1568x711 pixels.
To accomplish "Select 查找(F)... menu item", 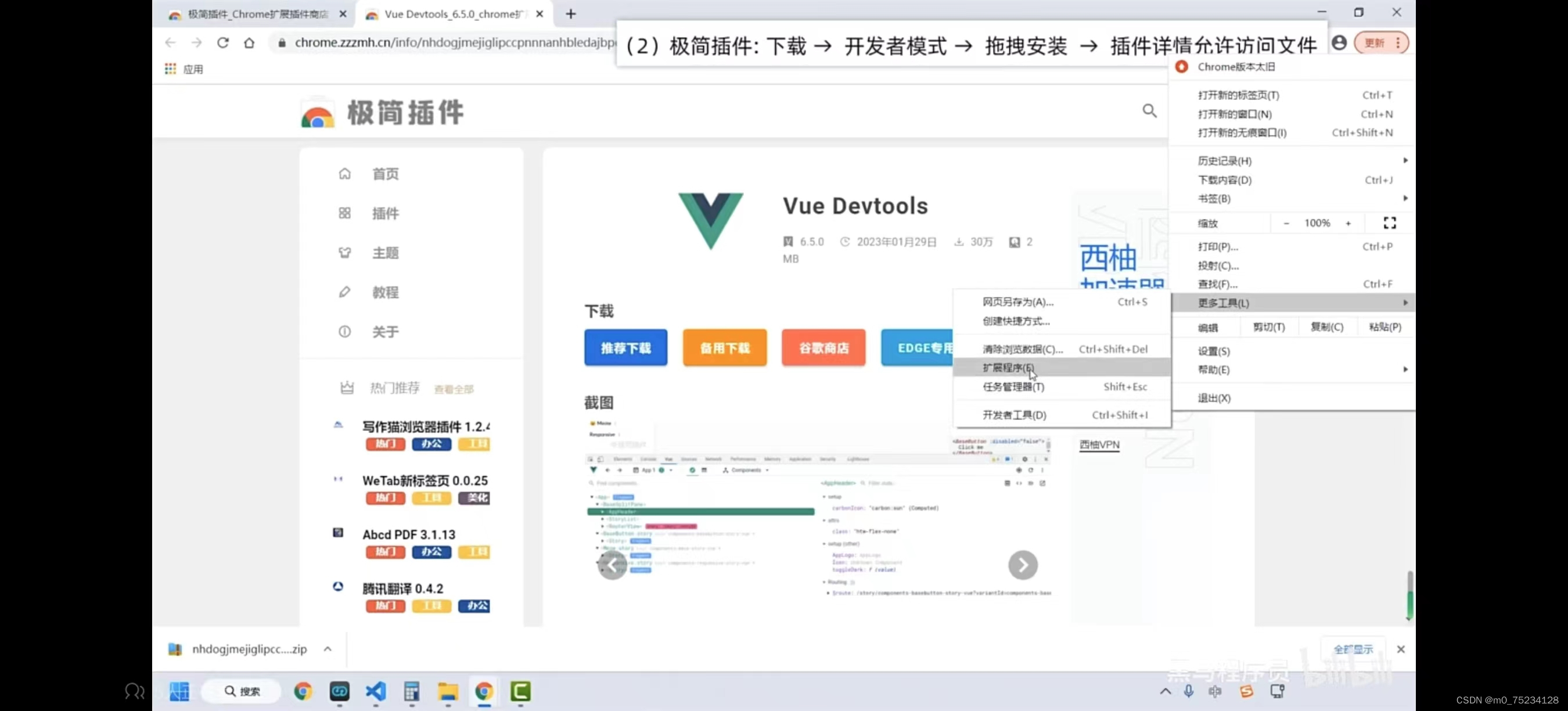I will click(x=1292, y=284).
